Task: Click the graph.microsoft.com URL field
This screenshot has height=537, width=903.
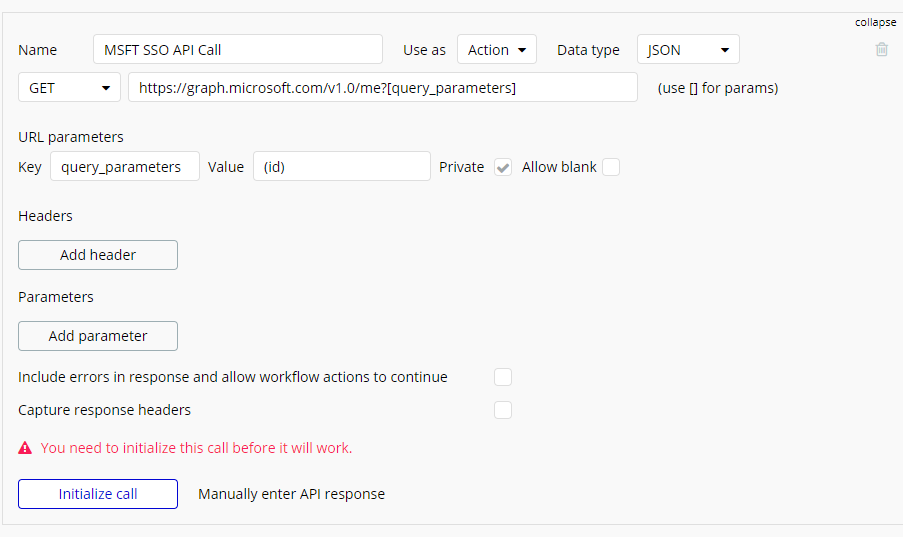Action: tap(382, 88)
